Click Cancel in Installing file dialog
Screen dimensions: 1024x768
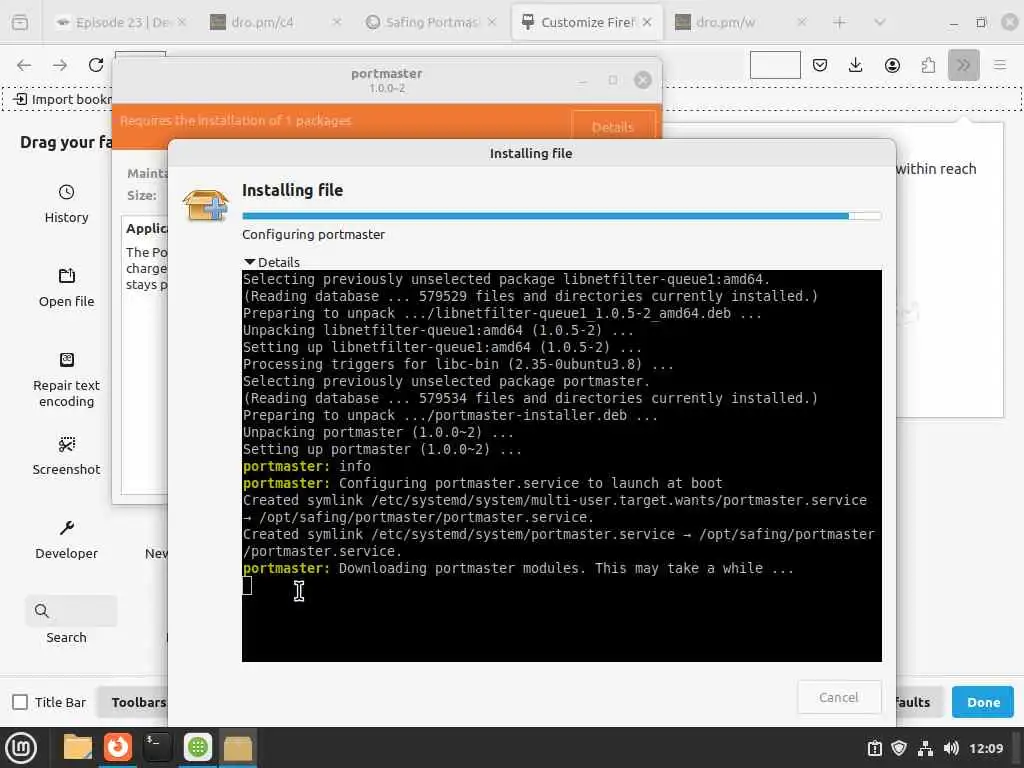[839, 697]
